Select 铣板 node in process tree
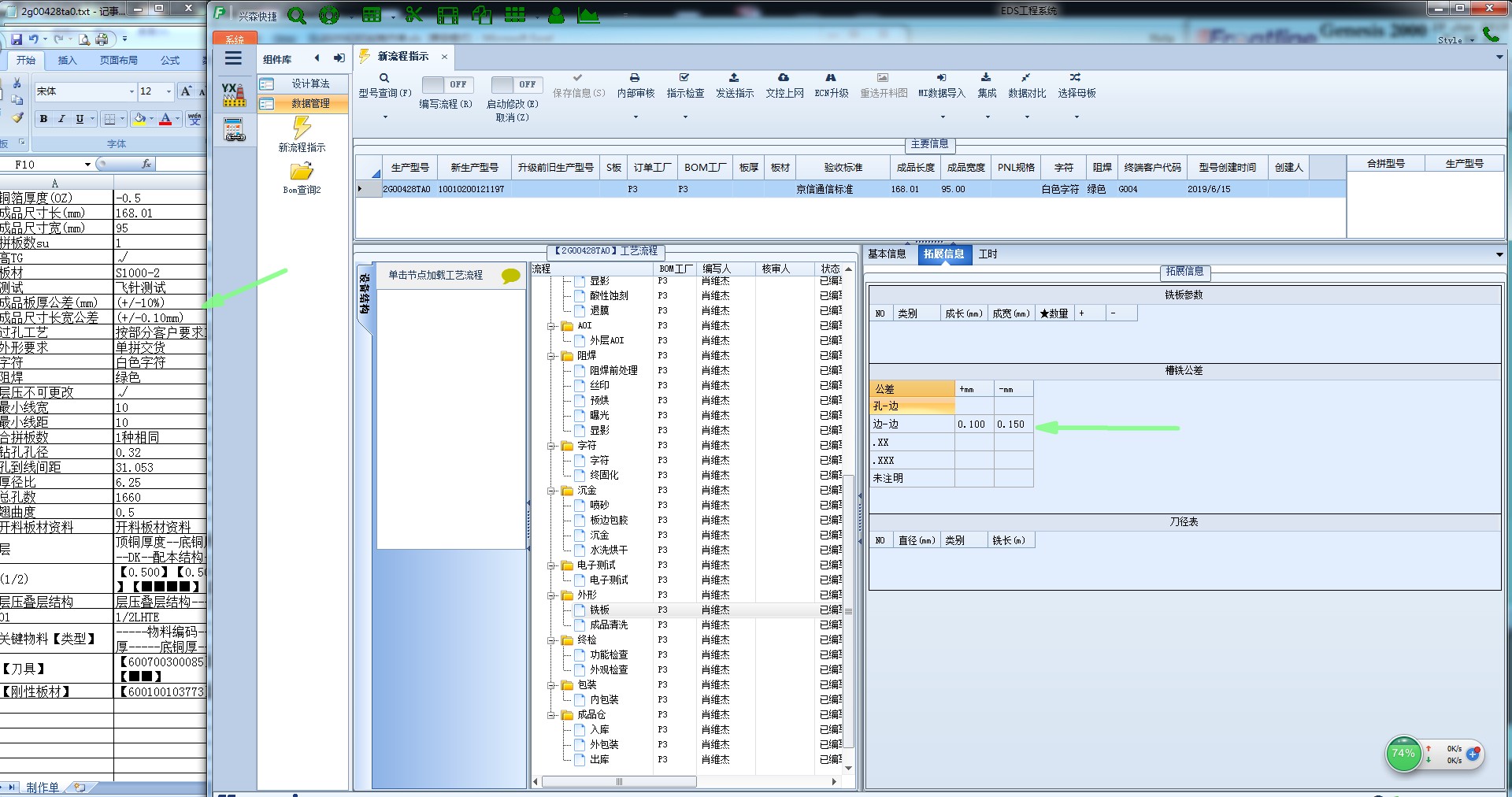Viewport: 1512px width, 797px height. (x=599, y=610)
